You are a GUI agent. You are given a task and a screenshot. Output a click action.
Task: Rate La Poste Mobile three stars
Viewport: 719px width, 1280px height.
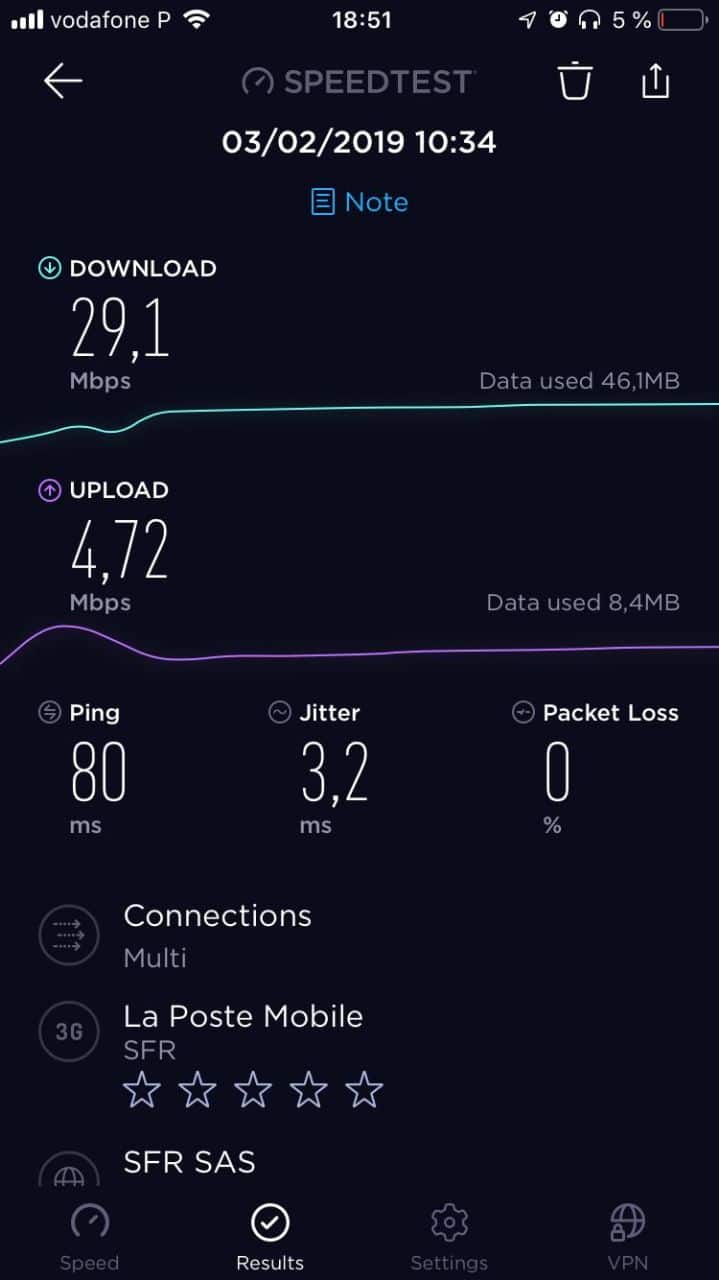(252, 1090)
